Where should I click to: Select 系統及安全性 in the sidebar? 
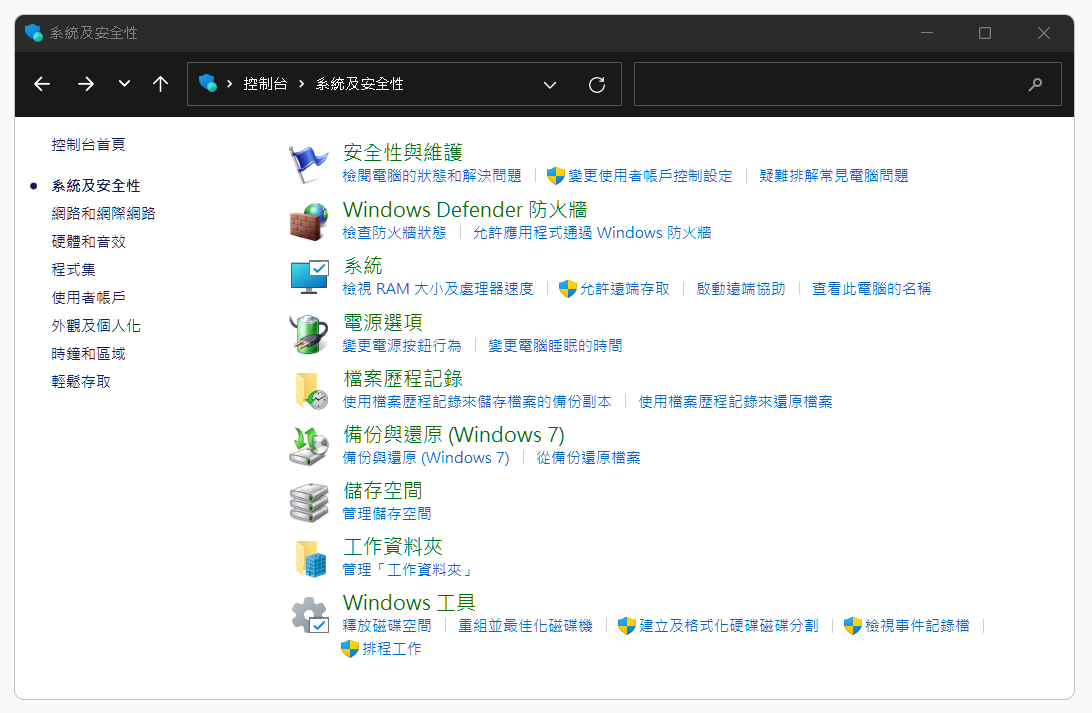coord(95,186)
